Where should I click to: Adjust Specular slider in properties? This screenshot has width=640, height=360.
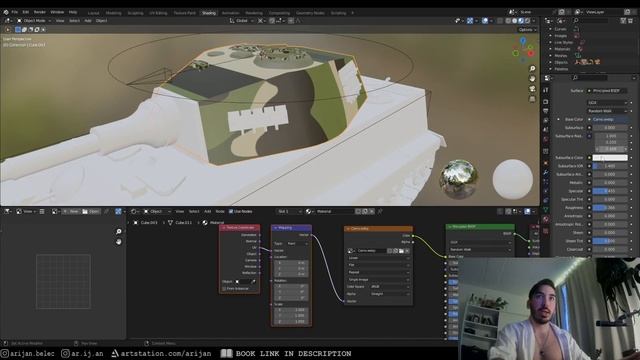pyautogui.click(x=610, y=191)
